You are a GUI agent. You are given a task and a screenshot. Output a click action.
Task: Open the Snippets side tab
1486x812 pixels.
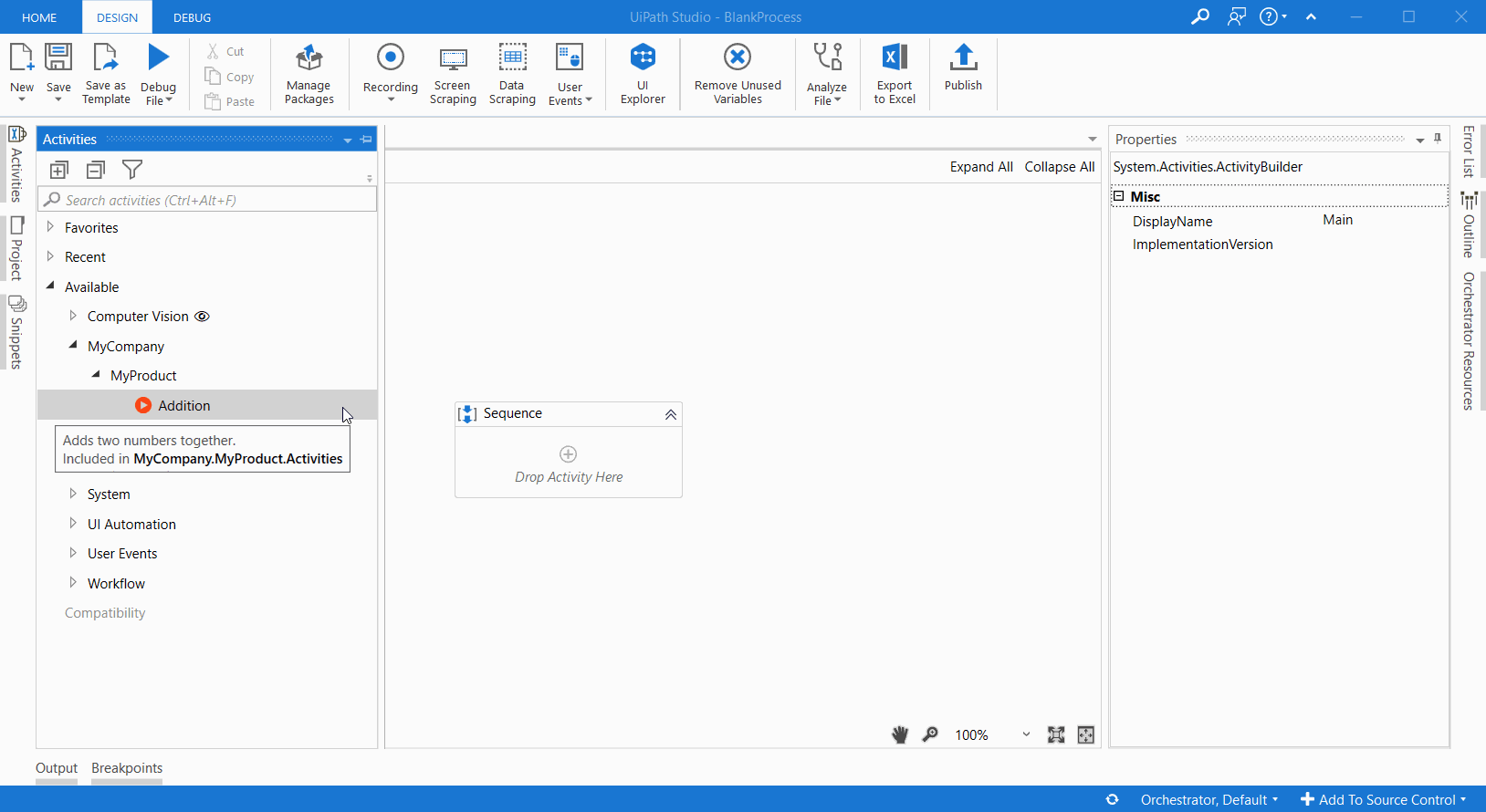pyautogui.click(x=16, y=332)
